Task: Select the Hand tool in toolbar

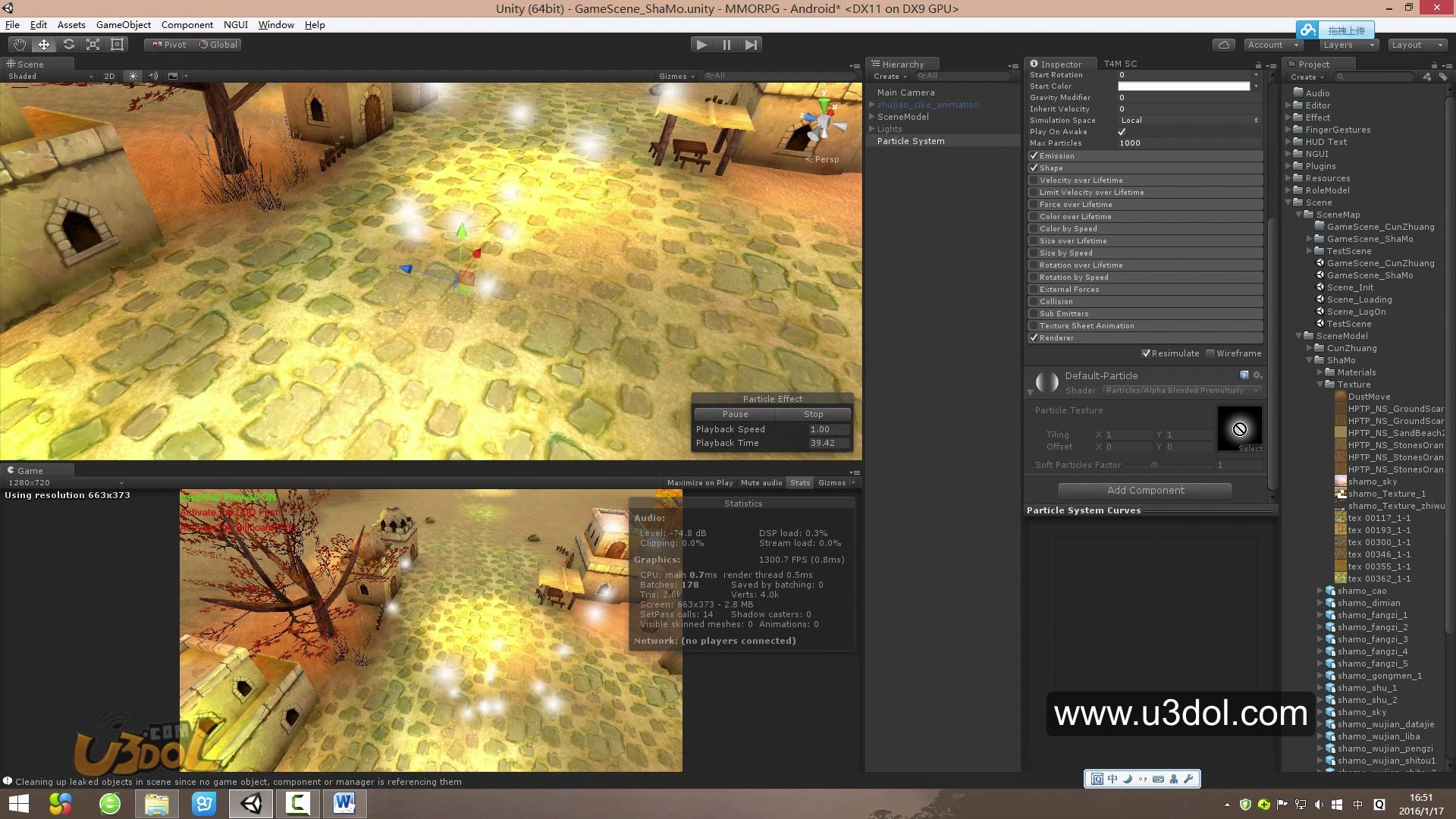Action: pyautogui.click(x=19, y=45)
